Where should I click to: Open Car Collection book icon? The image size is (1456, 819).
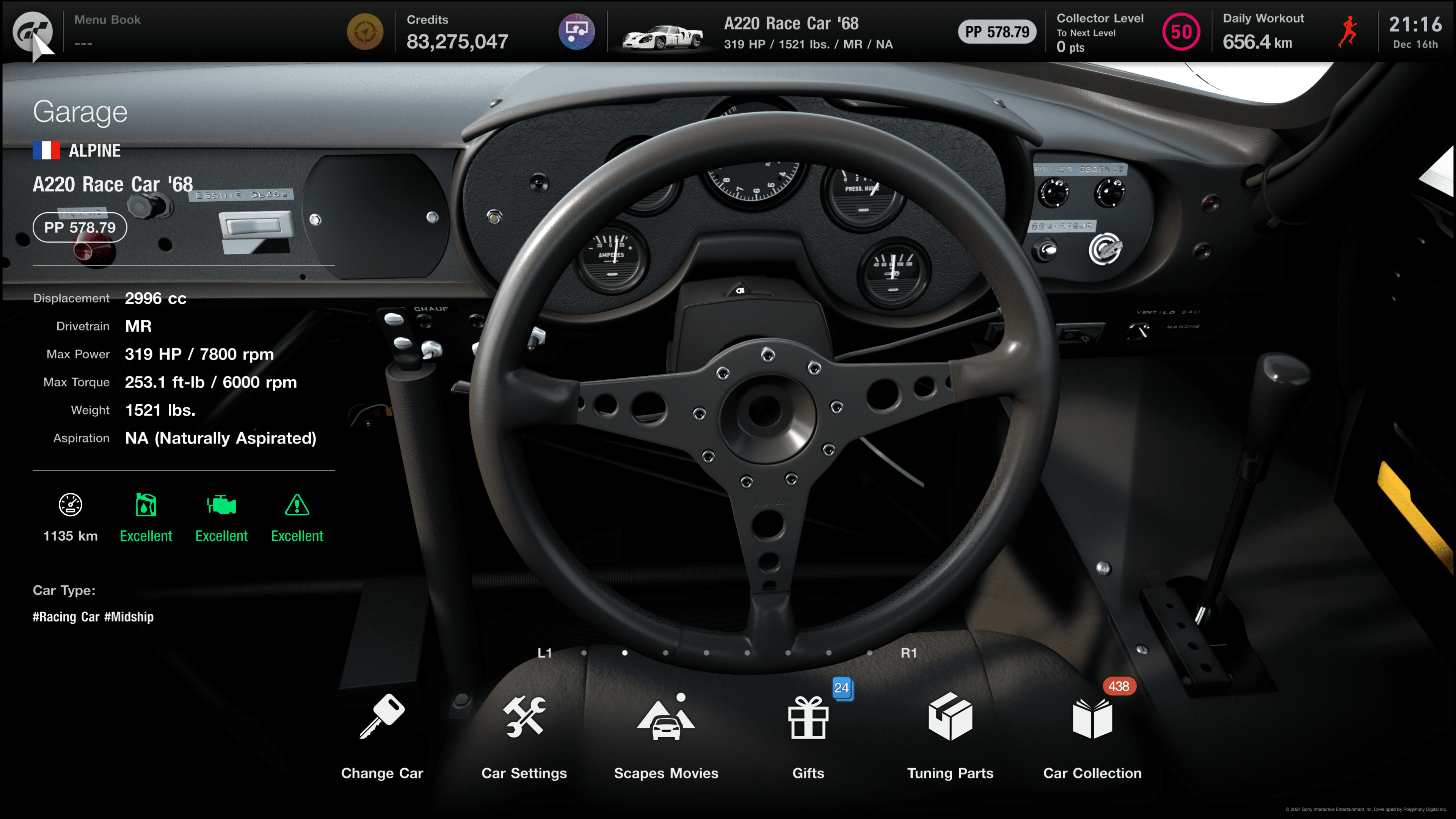point(1092,719)
